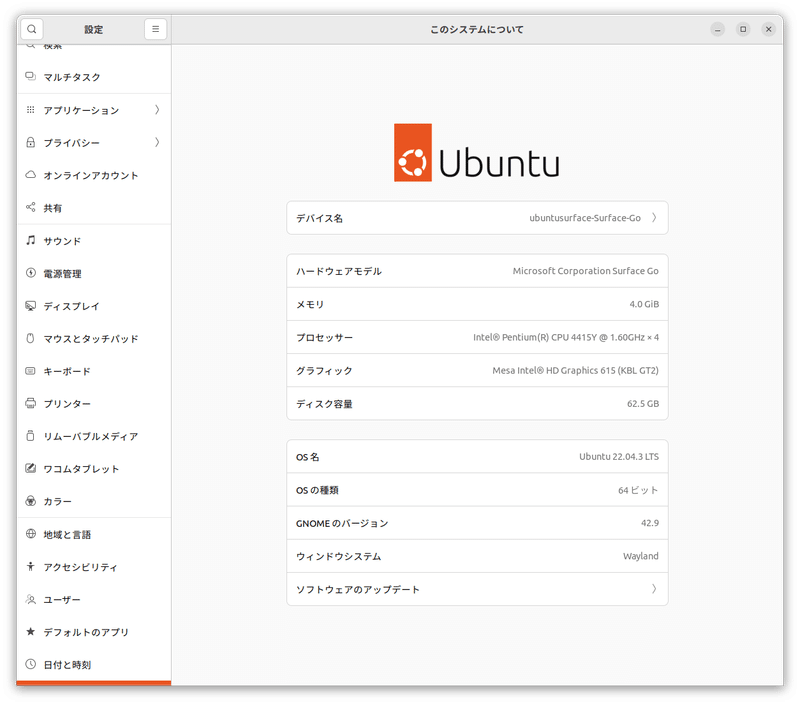
Task: Click the 電源管理 power icon
Action: pyautogui.click(x=31, y=273)
